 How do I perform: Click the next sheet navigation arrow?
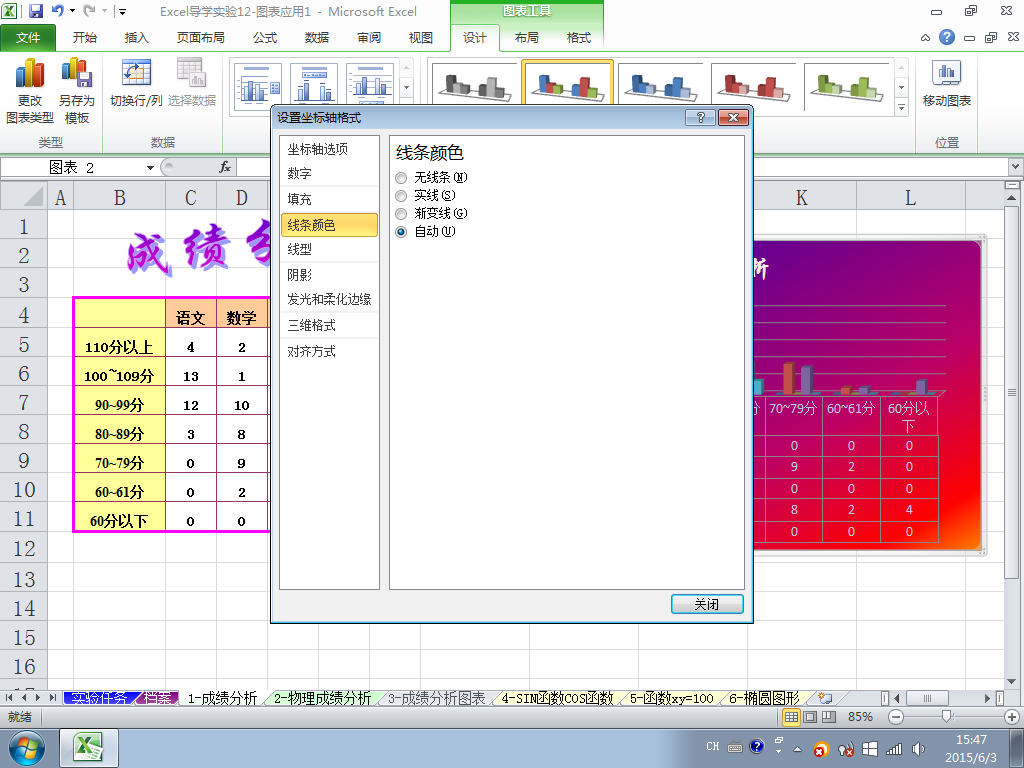pyautogui.click(x=37, y=698)
